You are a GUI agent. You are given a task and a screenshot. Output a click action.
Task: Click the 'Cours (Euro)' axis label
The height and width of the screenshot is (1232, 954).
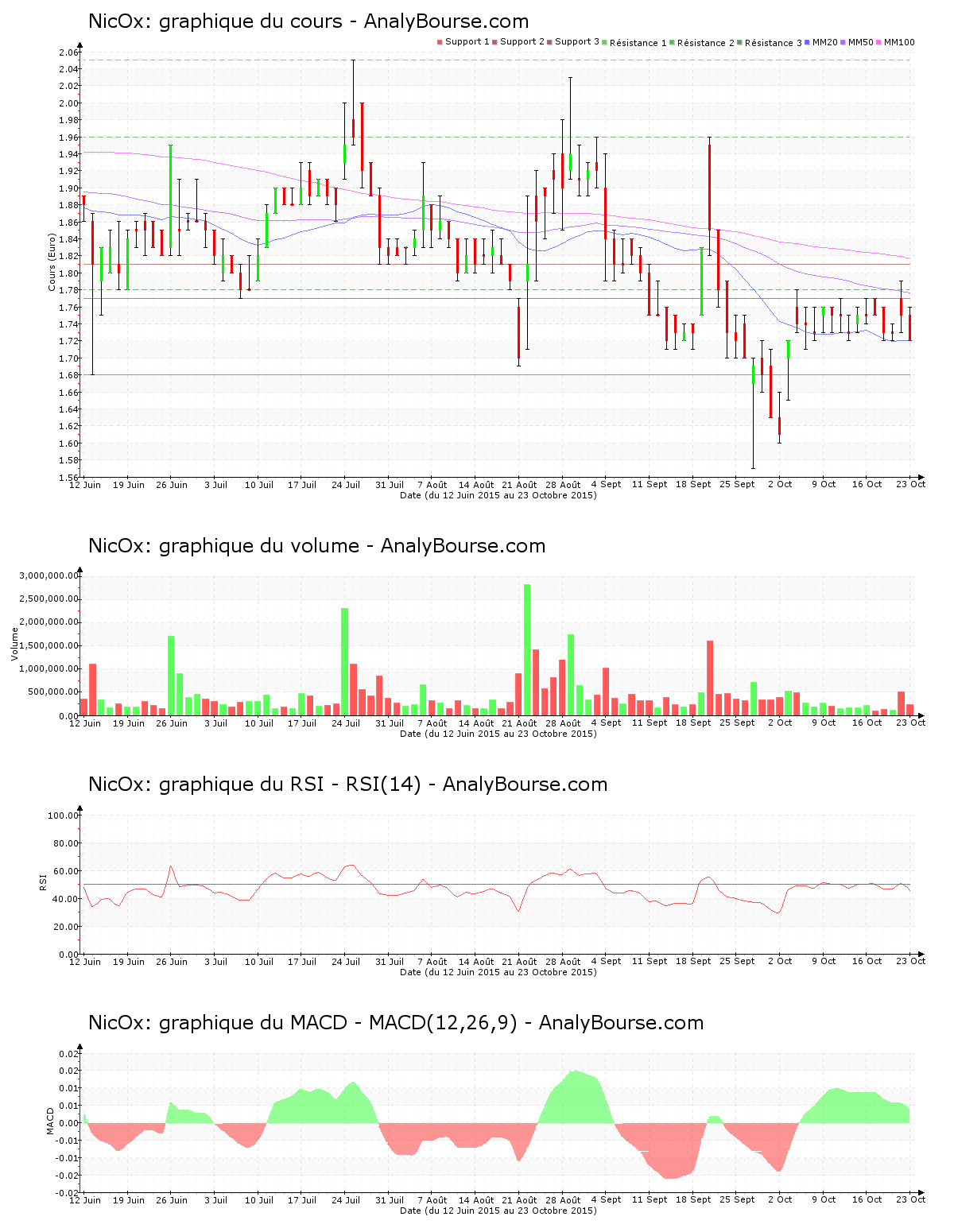pos(52,262)
